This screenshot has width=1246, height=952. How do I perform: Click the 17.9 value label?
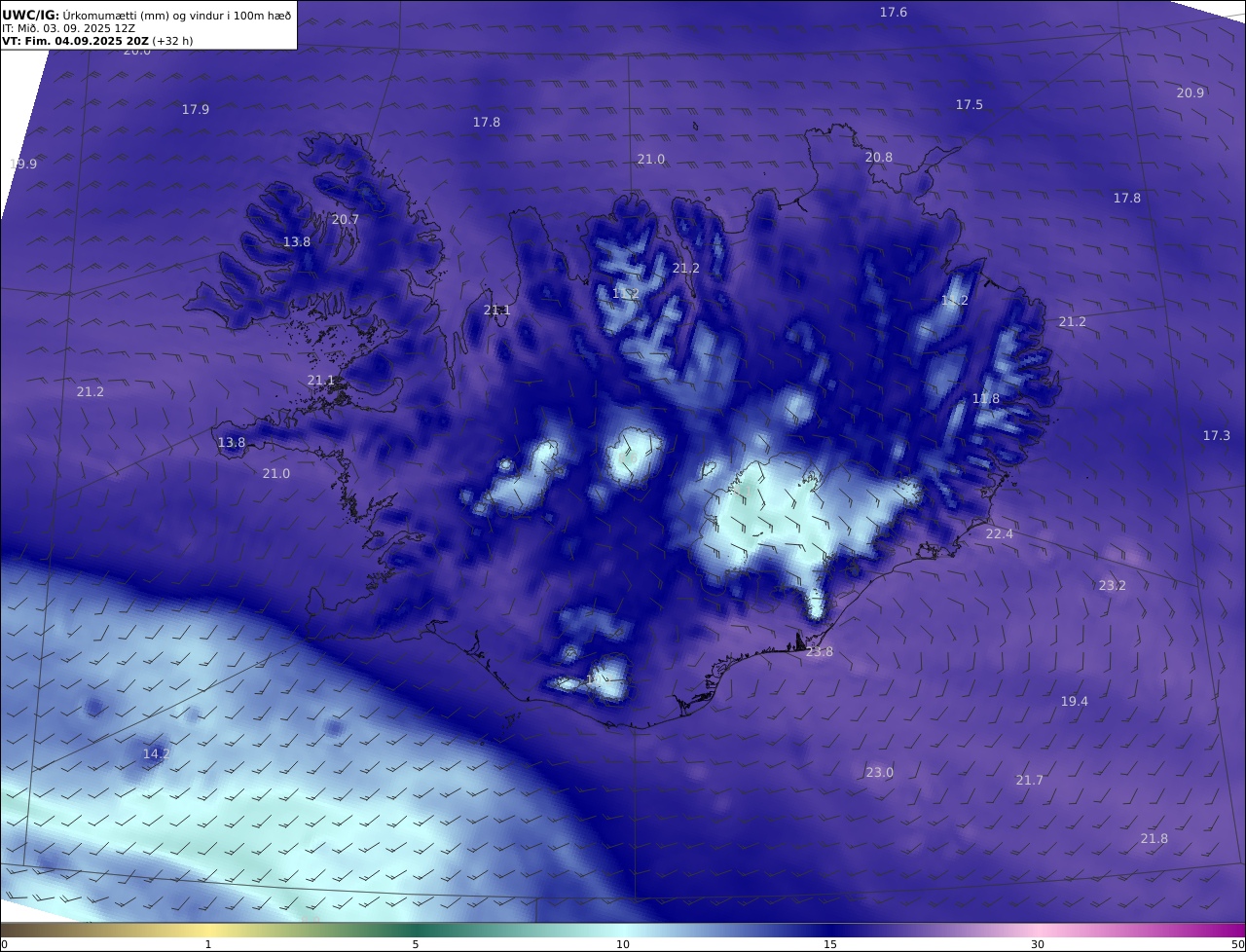pyautogui.click(x=196, y=109)
